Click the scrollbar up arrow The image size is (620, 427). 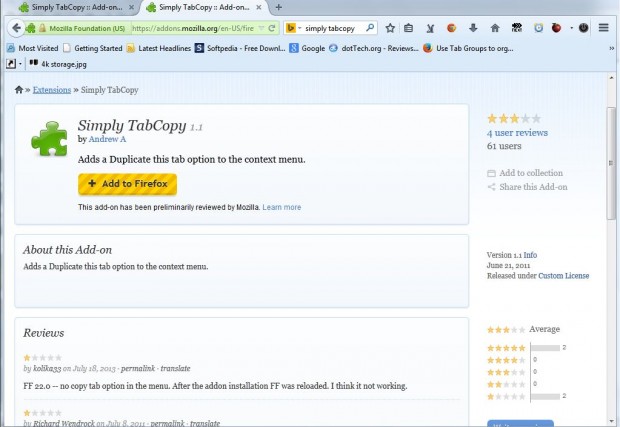point(611,78)
